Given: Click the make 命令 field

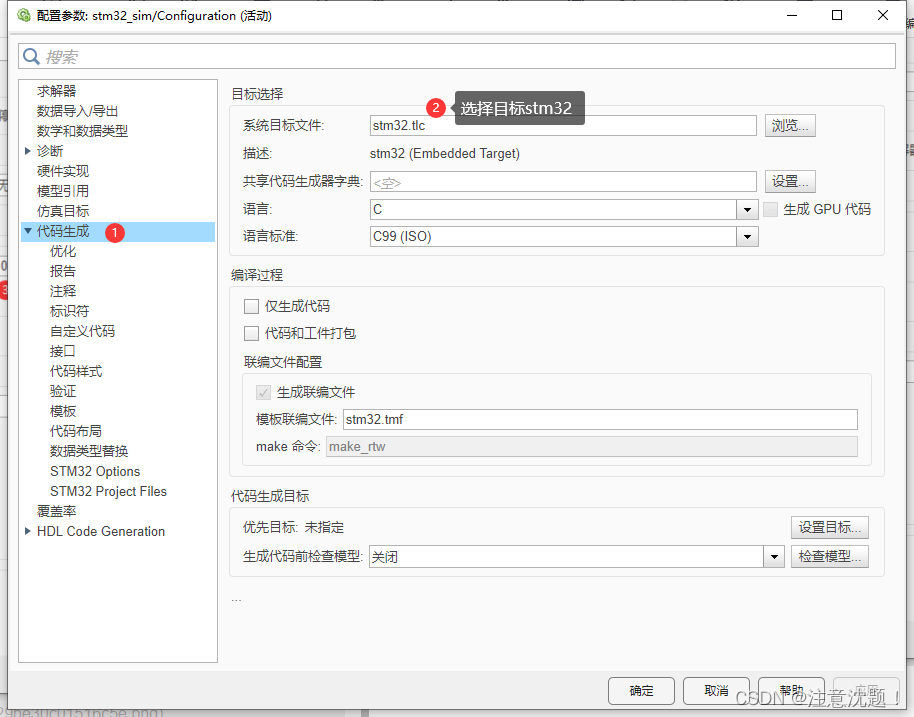Looking at the screenshot, I should (592, 447).
